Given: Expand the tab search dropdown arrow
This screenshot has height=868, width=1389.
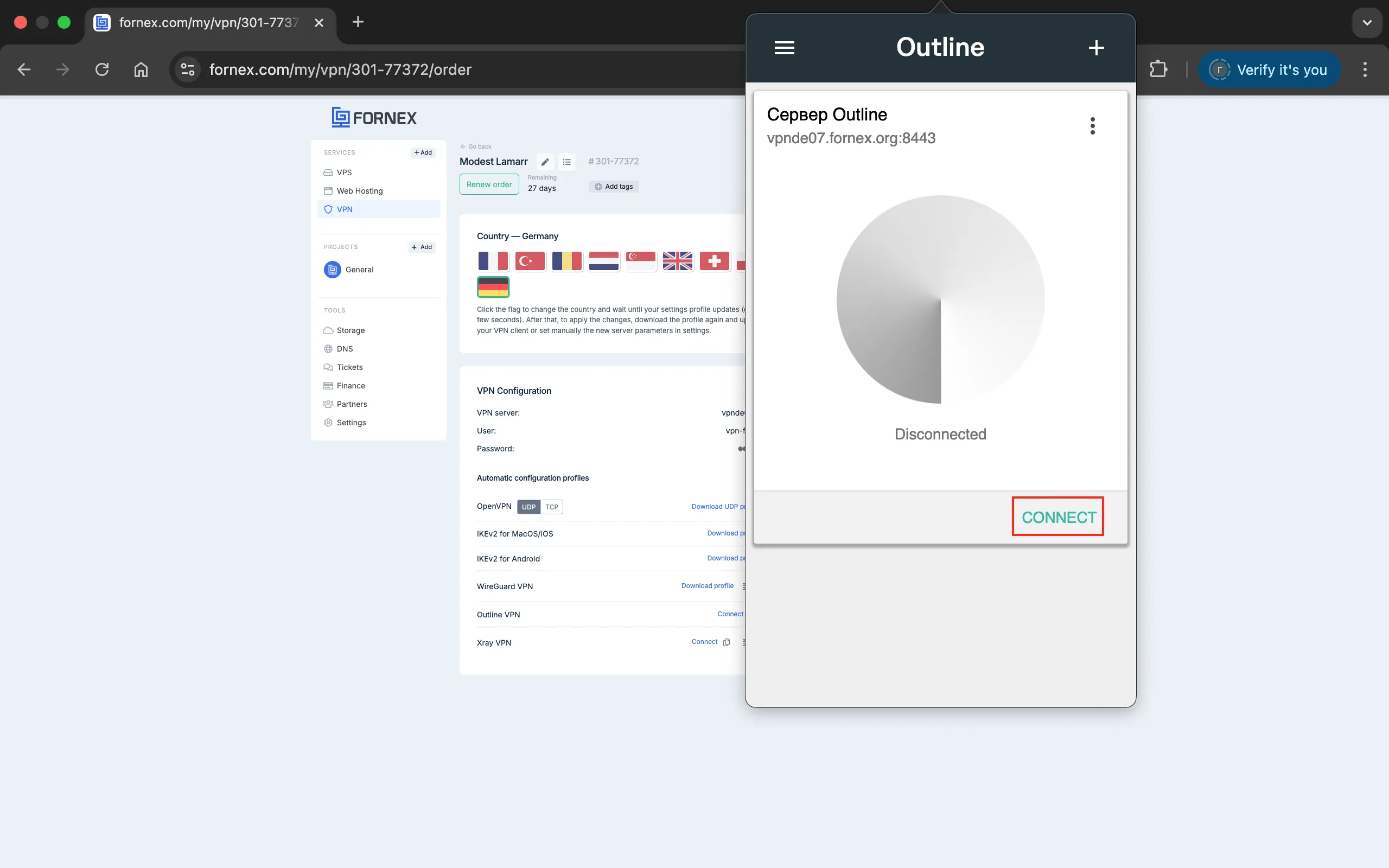Looking at the screenshot, I should [1367, 22].
